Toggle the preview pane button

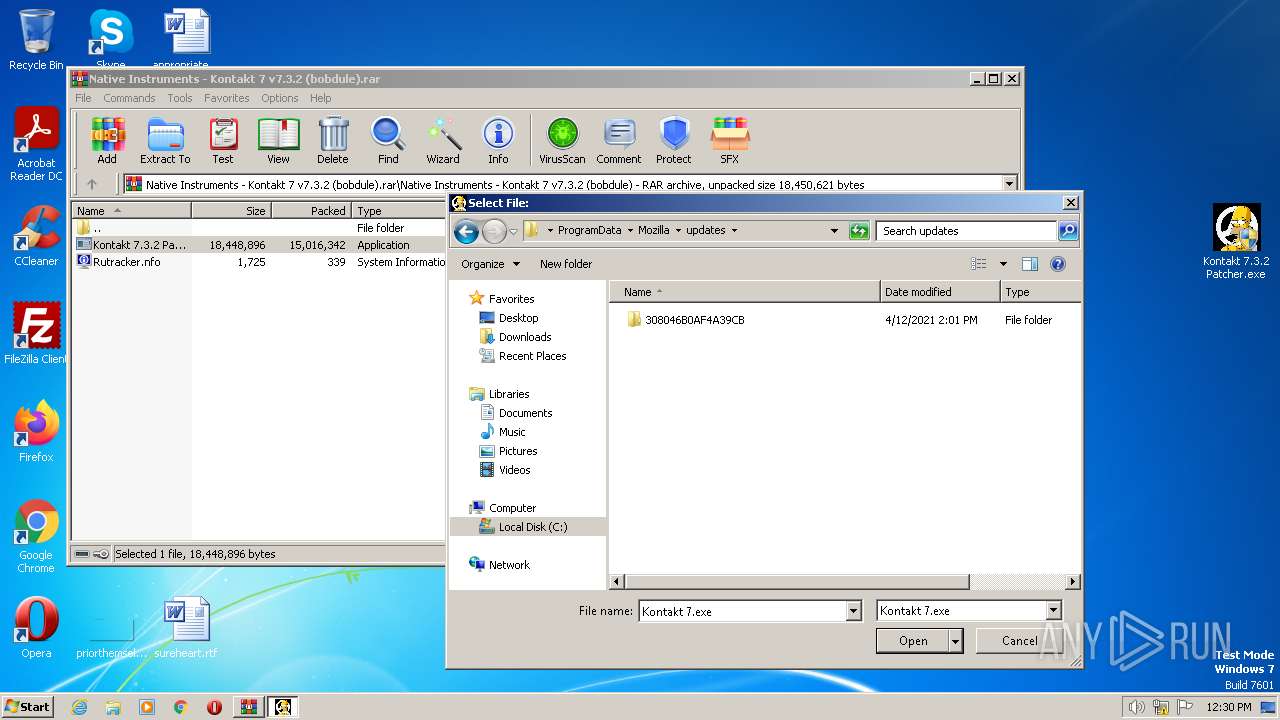tap(1030, 264)
